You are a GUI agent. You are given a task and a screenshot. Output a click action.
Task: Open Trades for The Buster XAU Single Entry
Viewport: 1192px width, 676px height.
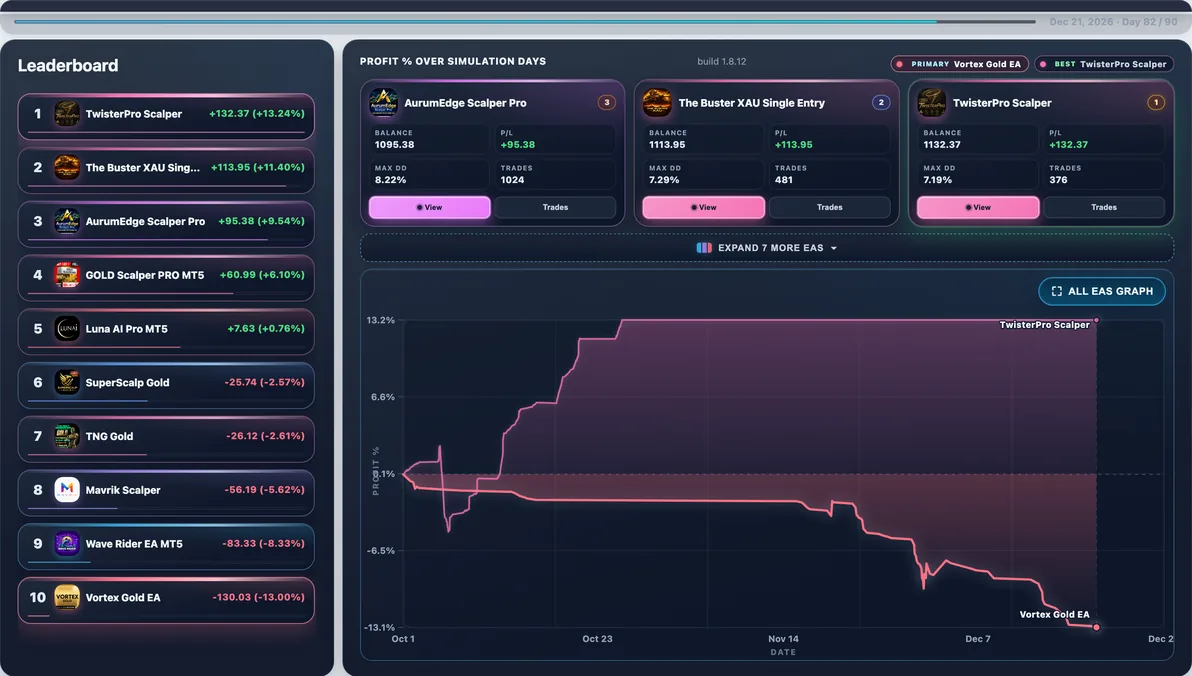point(829,208)
